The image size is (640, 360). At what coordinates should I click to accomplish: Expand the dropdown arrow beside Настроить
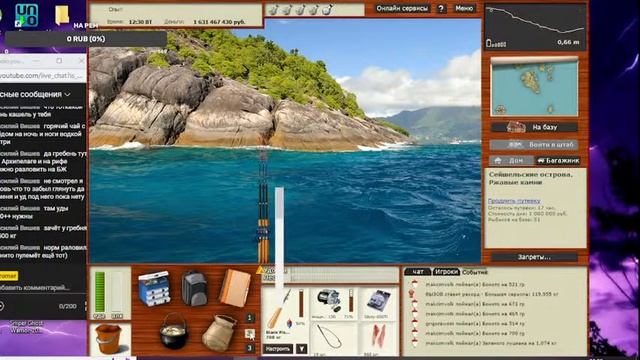tap(301, 349)
